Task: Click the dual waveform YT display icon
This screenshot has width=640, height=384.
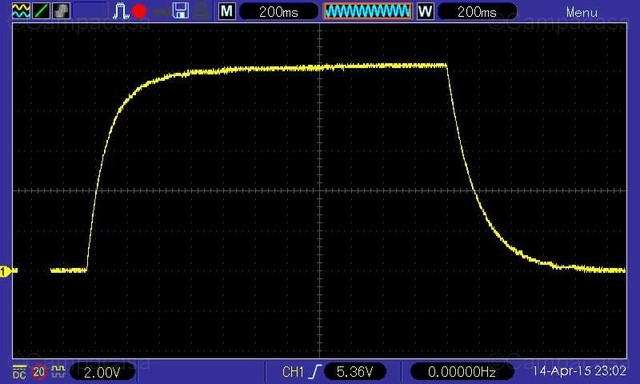Action: point(21,11)
